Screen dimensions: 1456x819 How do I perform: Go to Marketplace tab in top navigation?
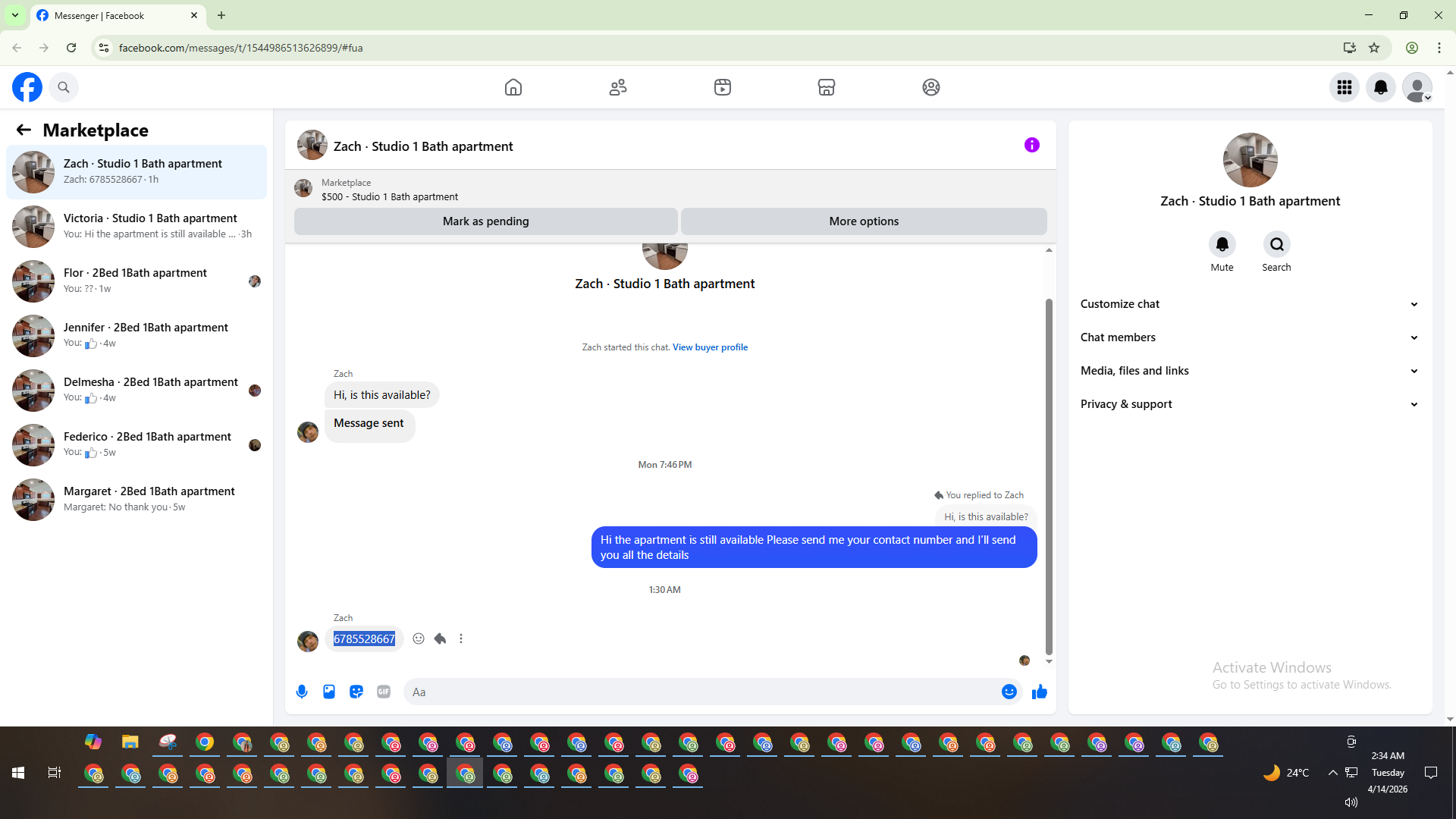(x=826, y=87)
